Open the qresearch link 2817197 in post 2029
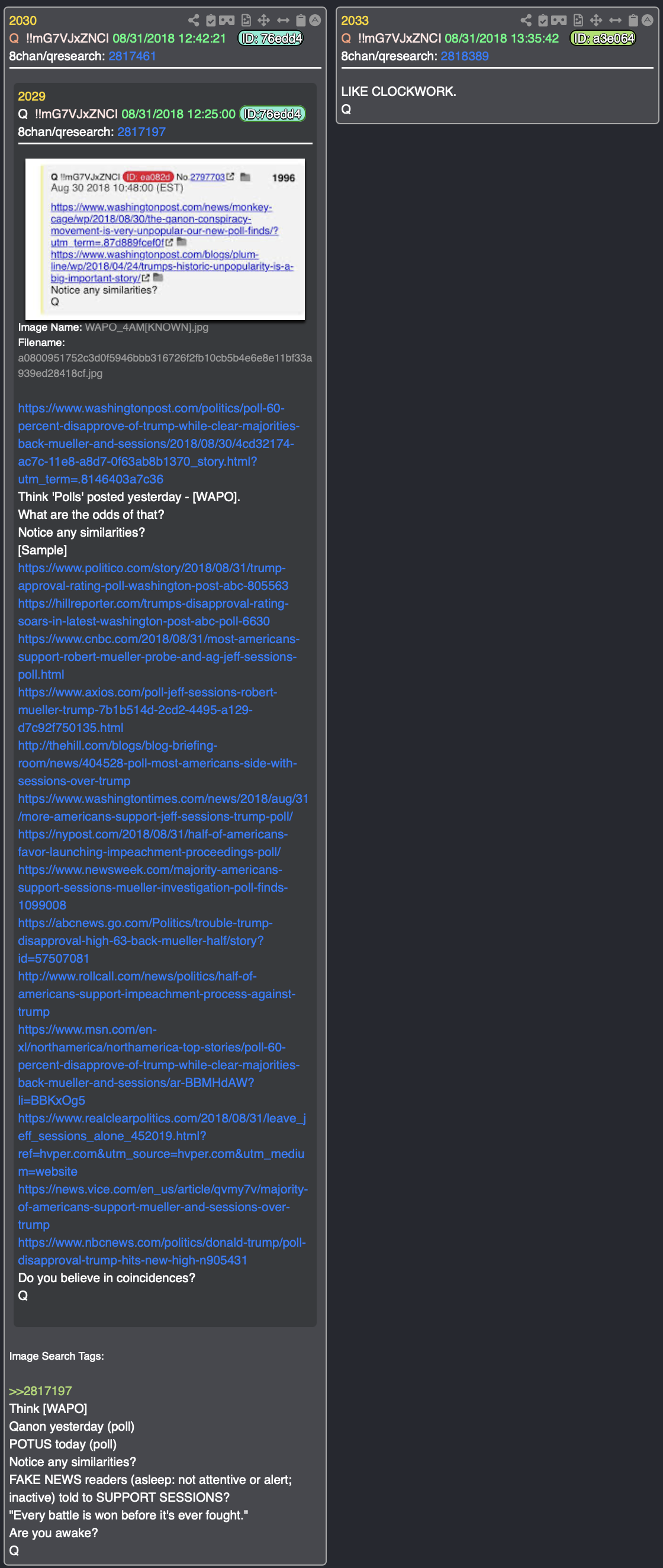 [x=141, y=132]
